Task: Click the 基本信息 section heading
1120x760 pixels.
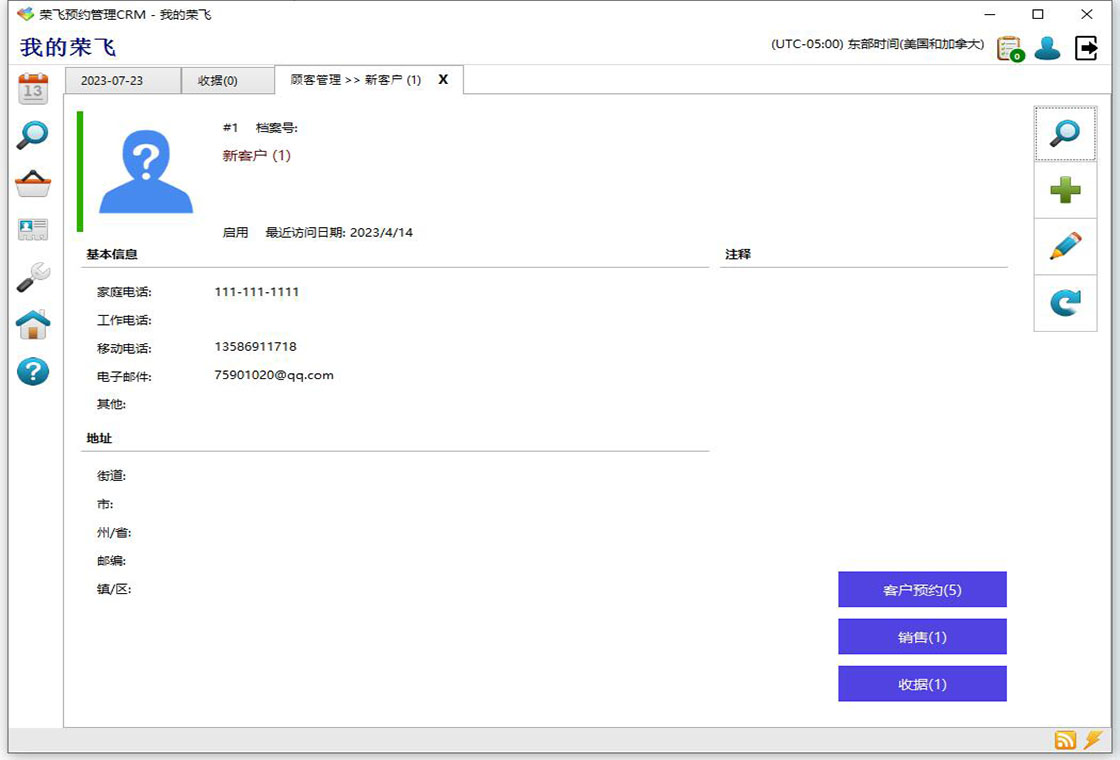Action: click(x=111, y=254)
